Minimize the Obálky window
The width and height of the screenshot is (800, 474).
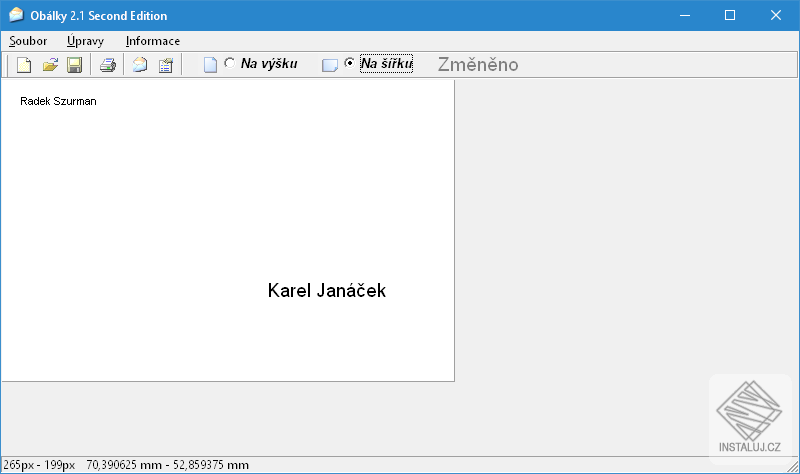(685, 15)
